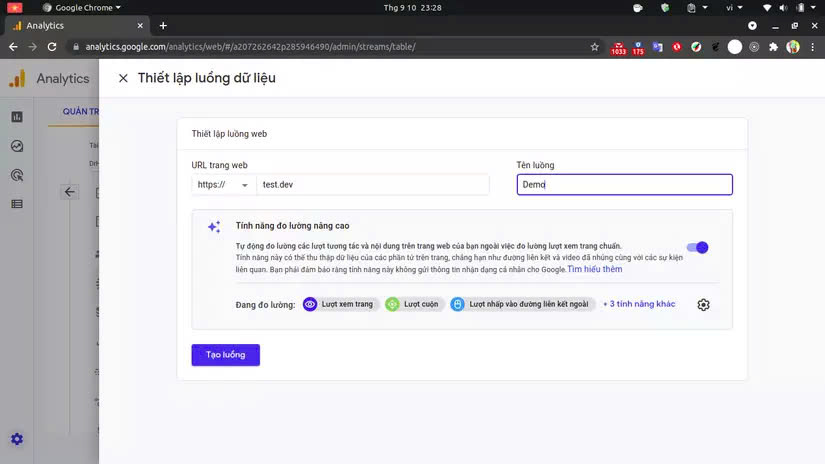Open the Configure list icon in the sidebar

tap(17, 204)
